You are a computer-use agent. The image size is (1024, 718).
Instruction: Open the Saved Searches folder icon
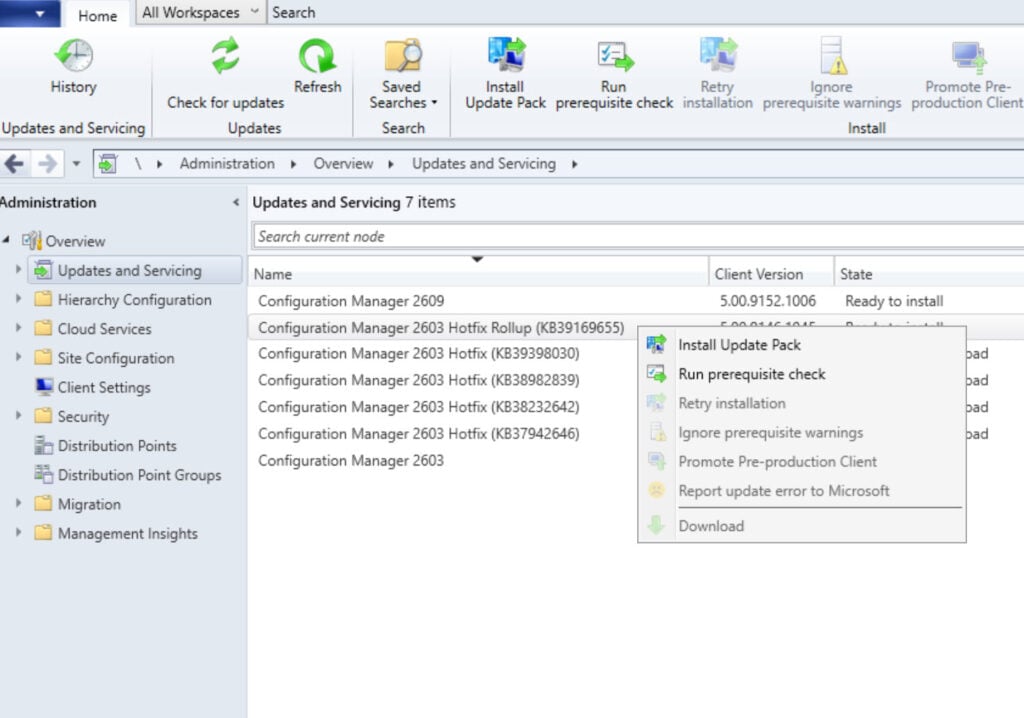tap(402, 56)
